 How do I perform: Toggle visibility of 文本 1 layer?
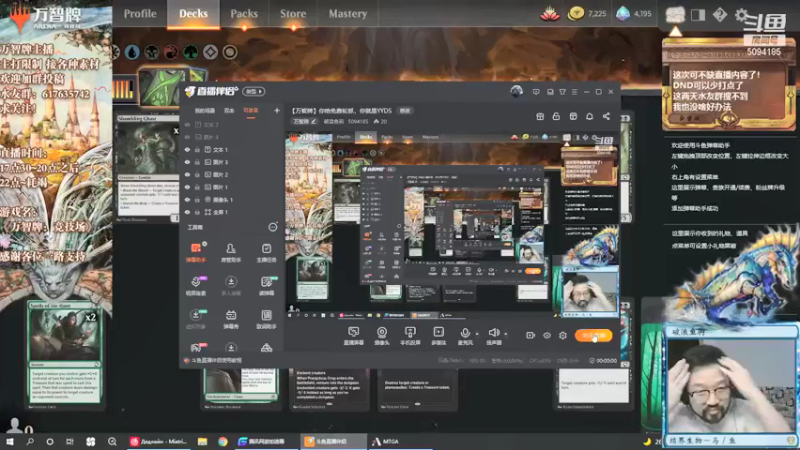click(x=187, y=149)
